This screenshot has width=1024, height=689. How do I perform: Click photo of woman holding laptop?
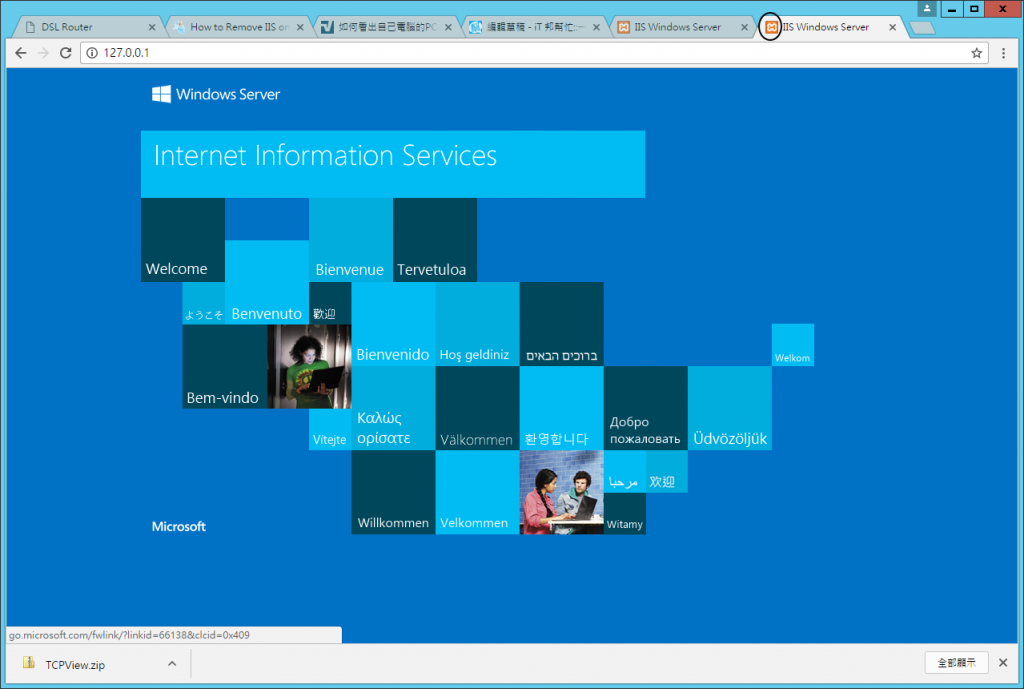(x=310, y=366)
